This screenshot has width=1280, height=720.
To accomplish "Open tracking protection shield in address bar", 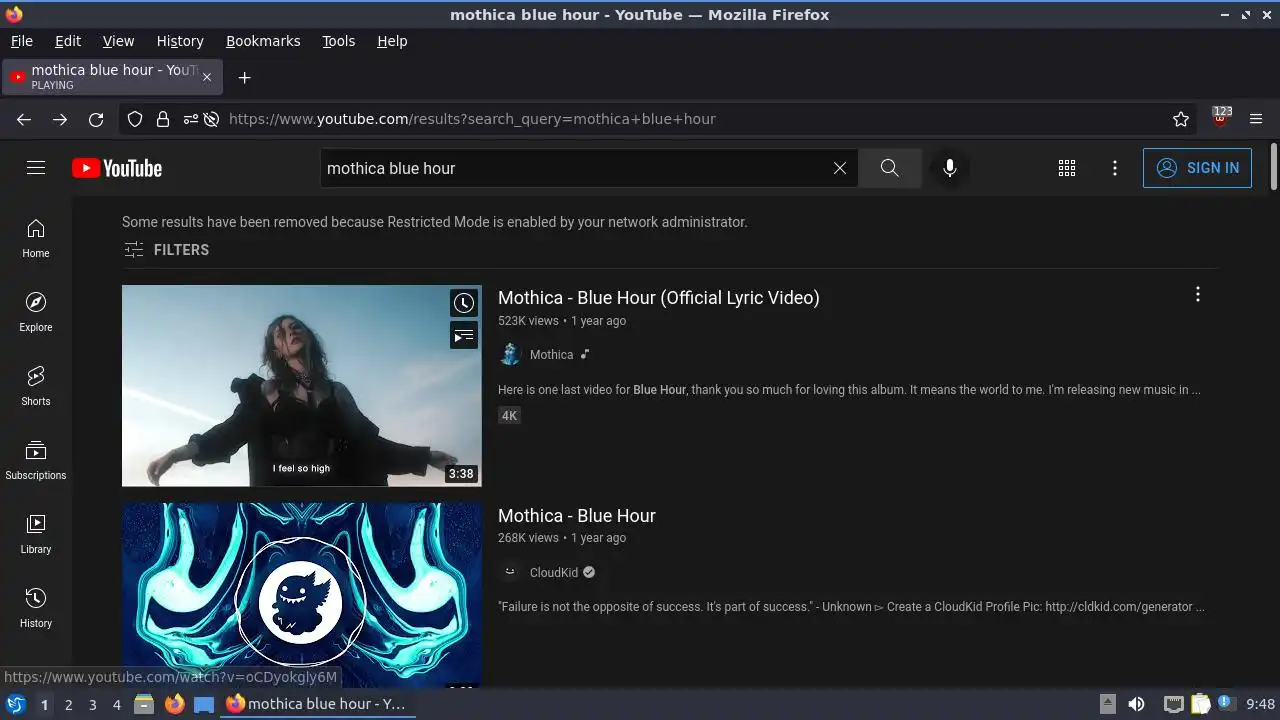I will (x=135, y=119).
